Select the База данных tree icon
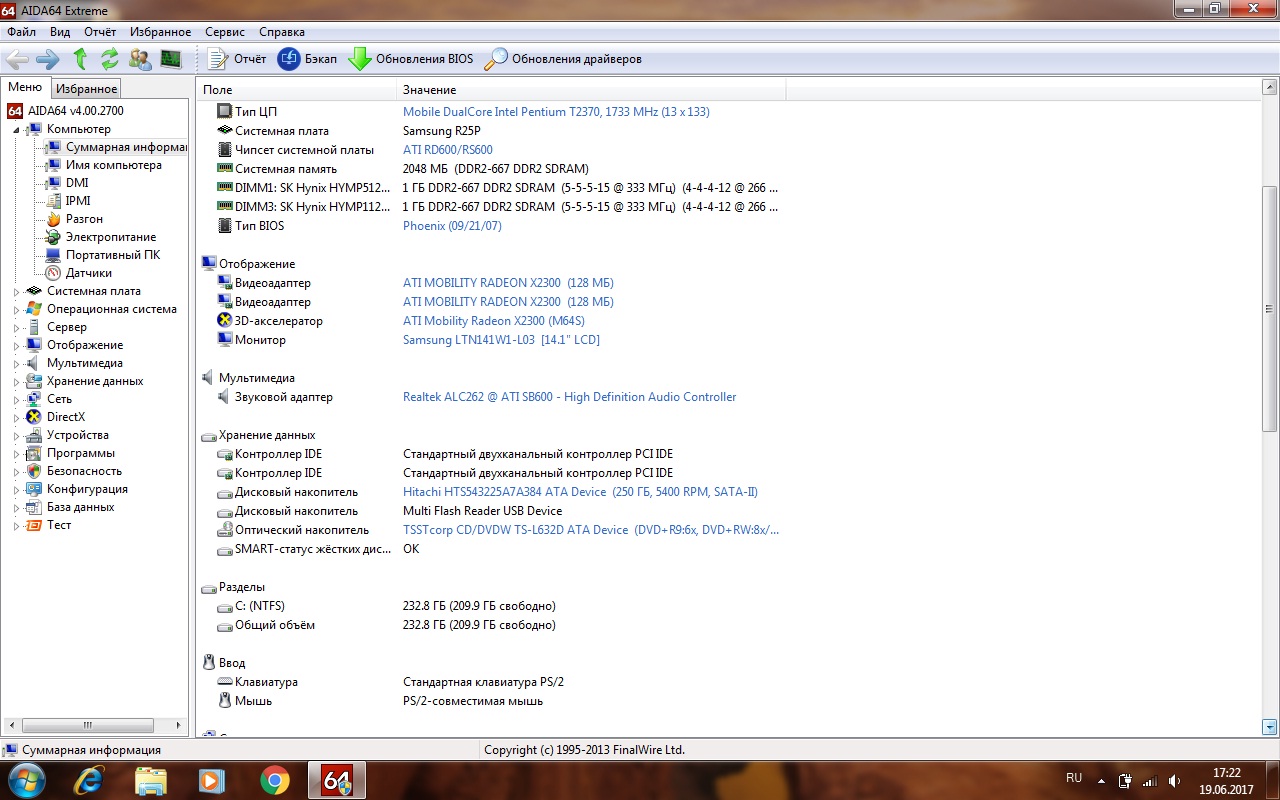1280x800 pixels. 34,507
